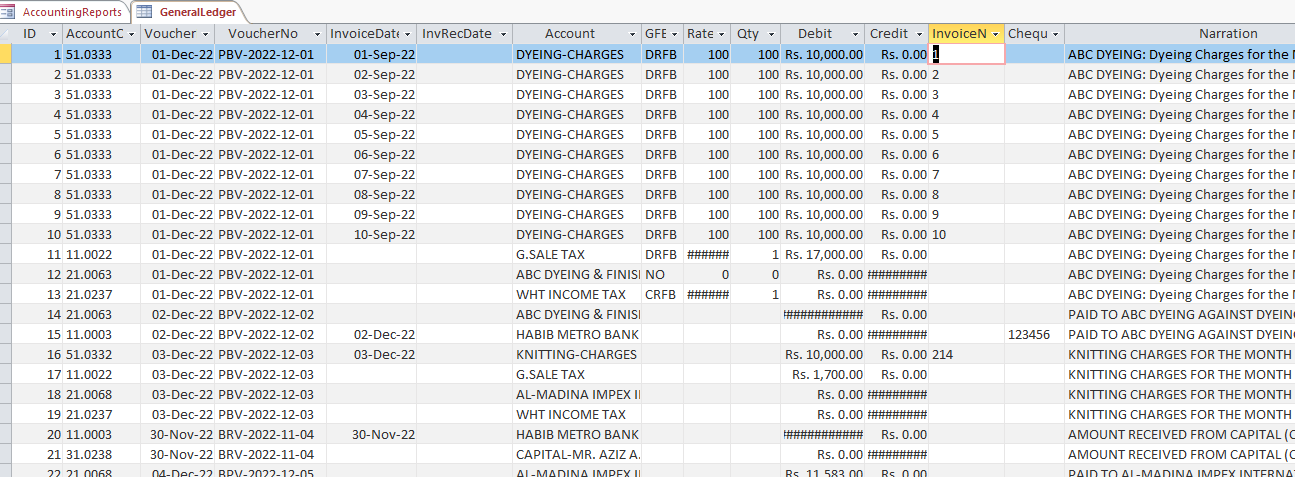Click 'BRV-2022-11-04' voucher number in row 21
1295x477 pixels.
tap(271, 454)
